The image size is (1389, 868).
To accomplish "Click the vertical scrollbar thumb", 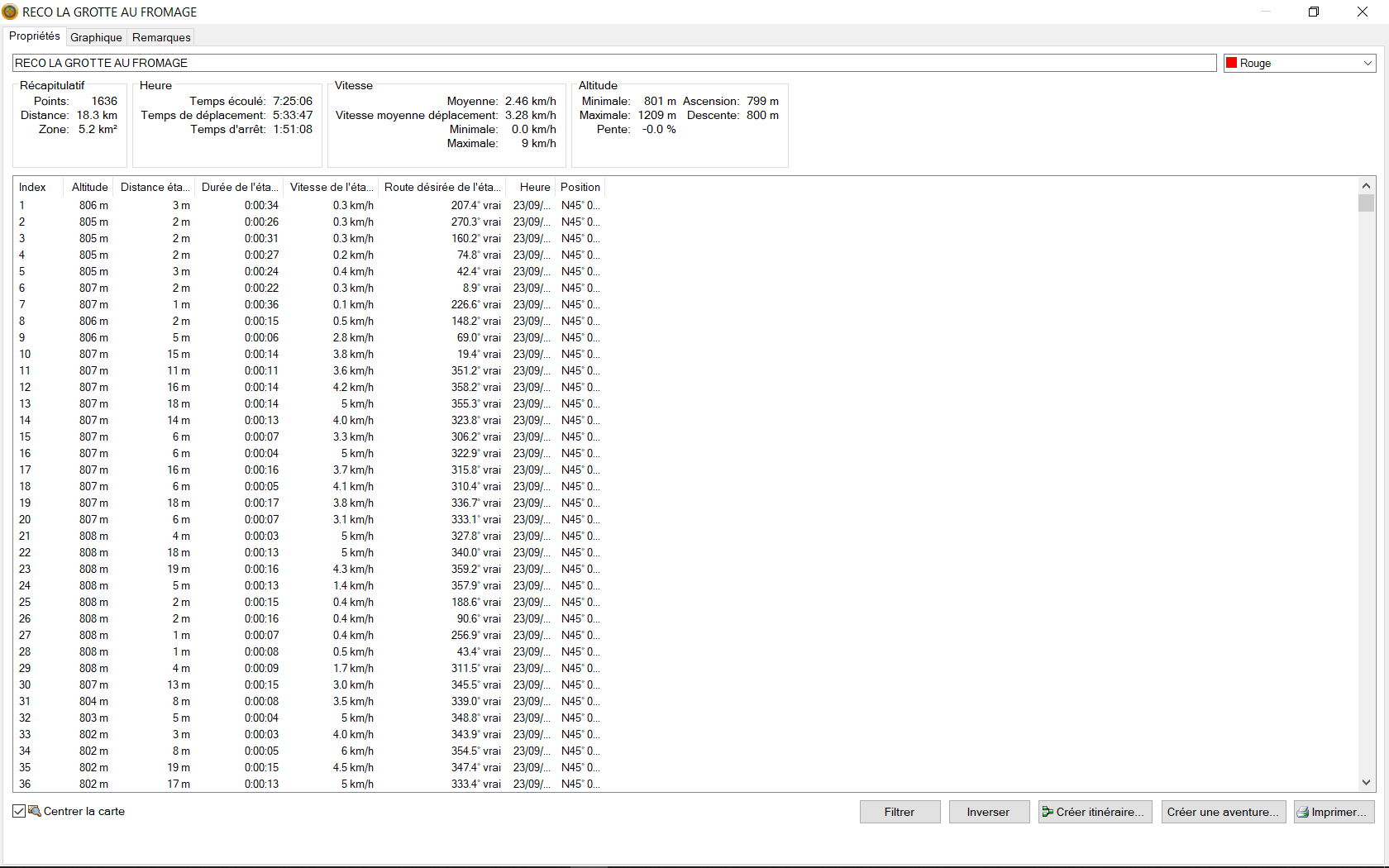I will (x=1366, y=203).
